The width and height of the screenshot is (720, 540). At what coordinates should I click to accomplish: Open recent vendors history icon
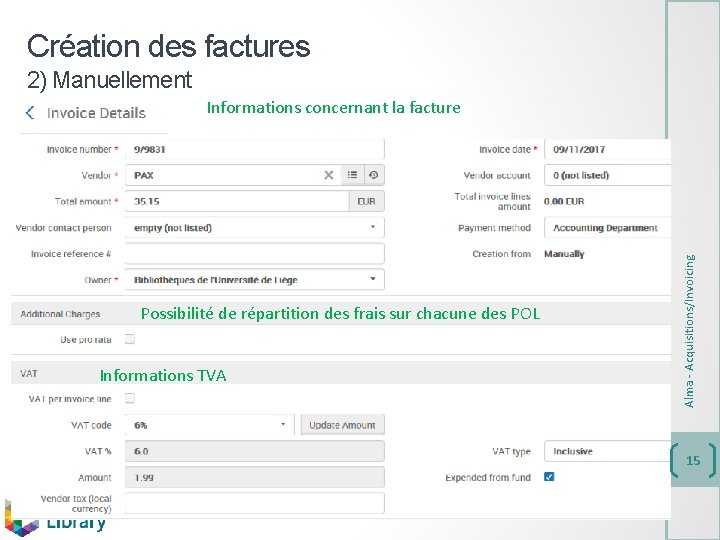(x=374, y=175)
